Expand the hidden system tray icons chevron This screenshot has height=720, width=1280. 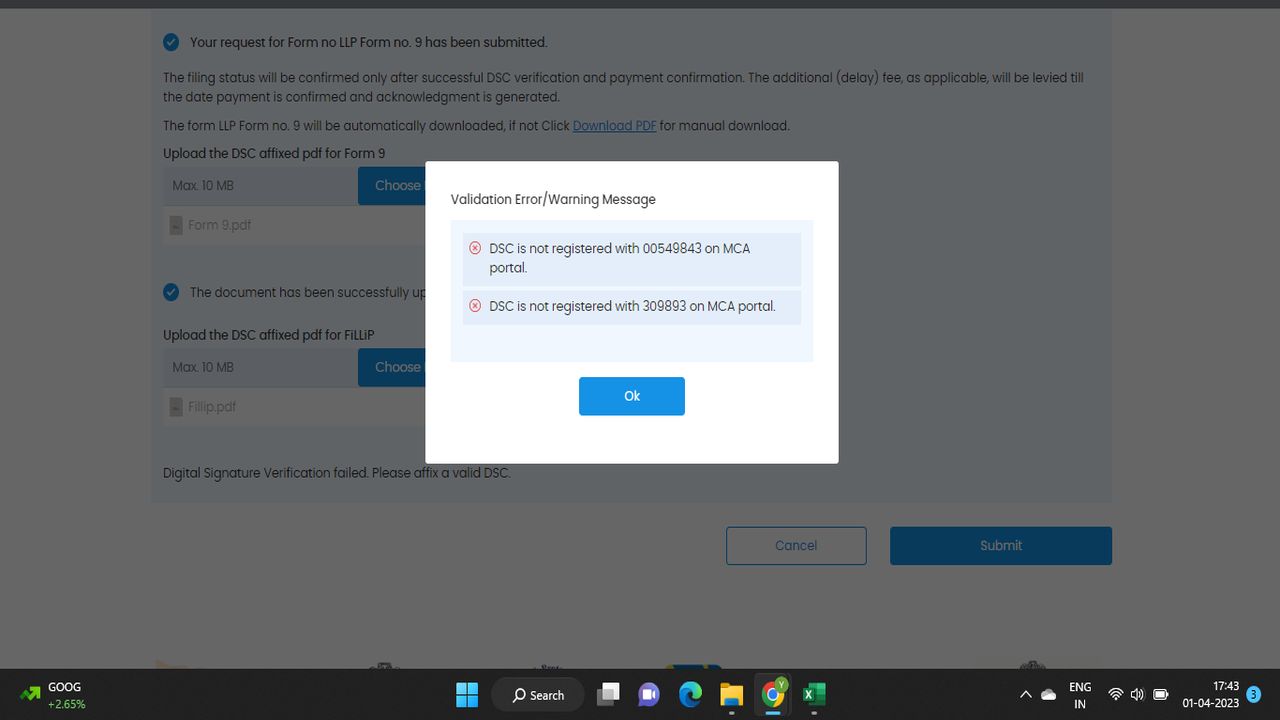pyautogui.click(x=1025, y=695)
